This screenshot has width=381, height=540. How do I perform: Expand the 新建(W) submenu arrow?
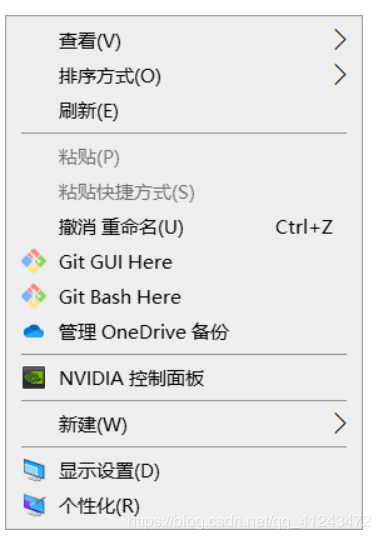coord(340,424)
